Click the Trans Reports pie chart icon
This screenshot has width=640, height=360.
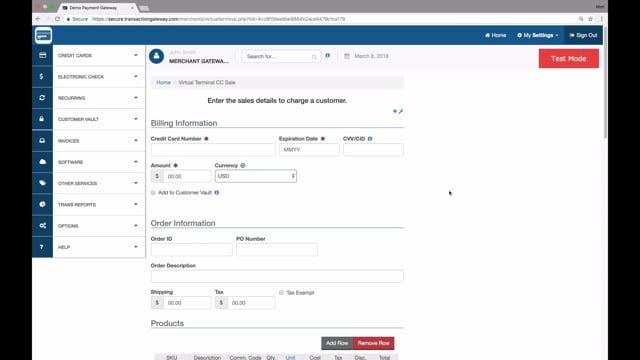42,204
